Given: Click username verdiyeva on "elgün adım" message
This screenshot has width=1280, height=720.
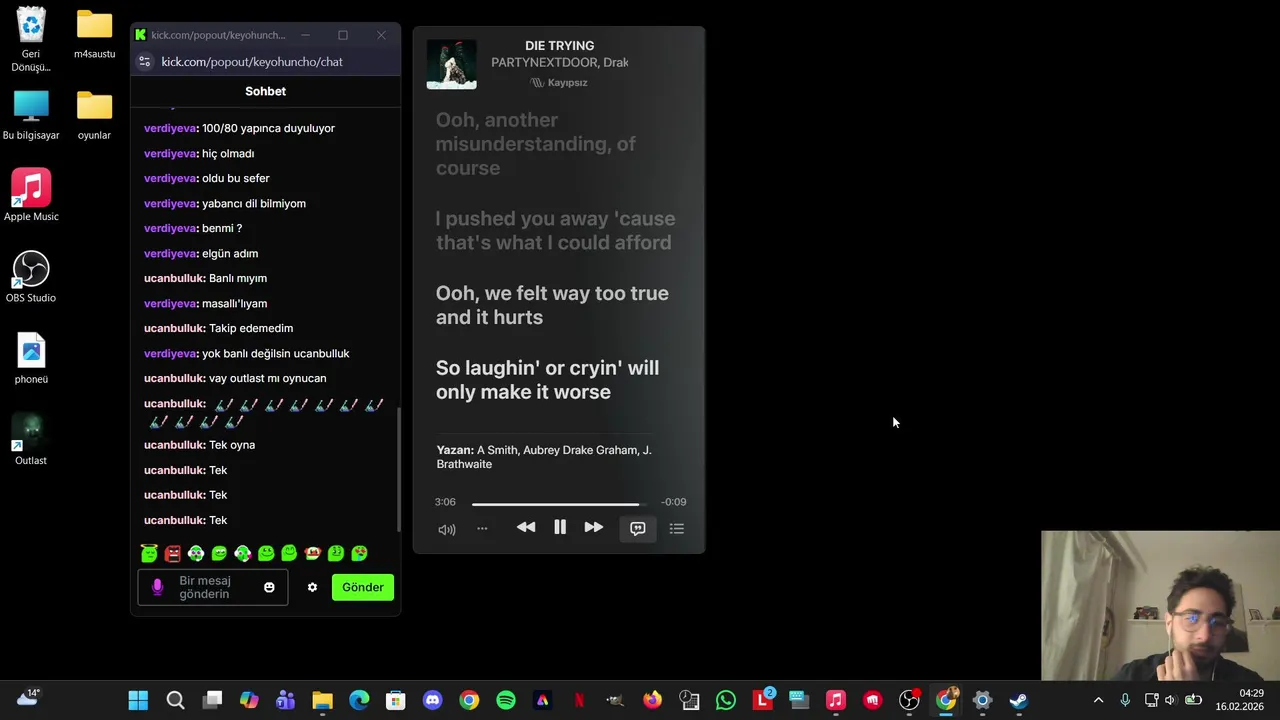Looking at the screenshot, I should tap(170, 253).
